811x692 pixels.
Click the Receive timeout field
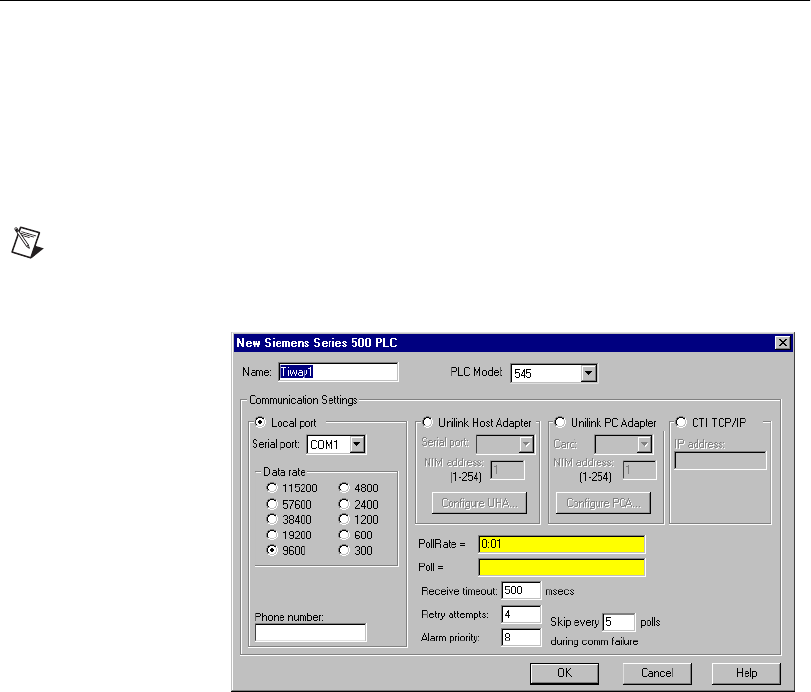[521, 591]
